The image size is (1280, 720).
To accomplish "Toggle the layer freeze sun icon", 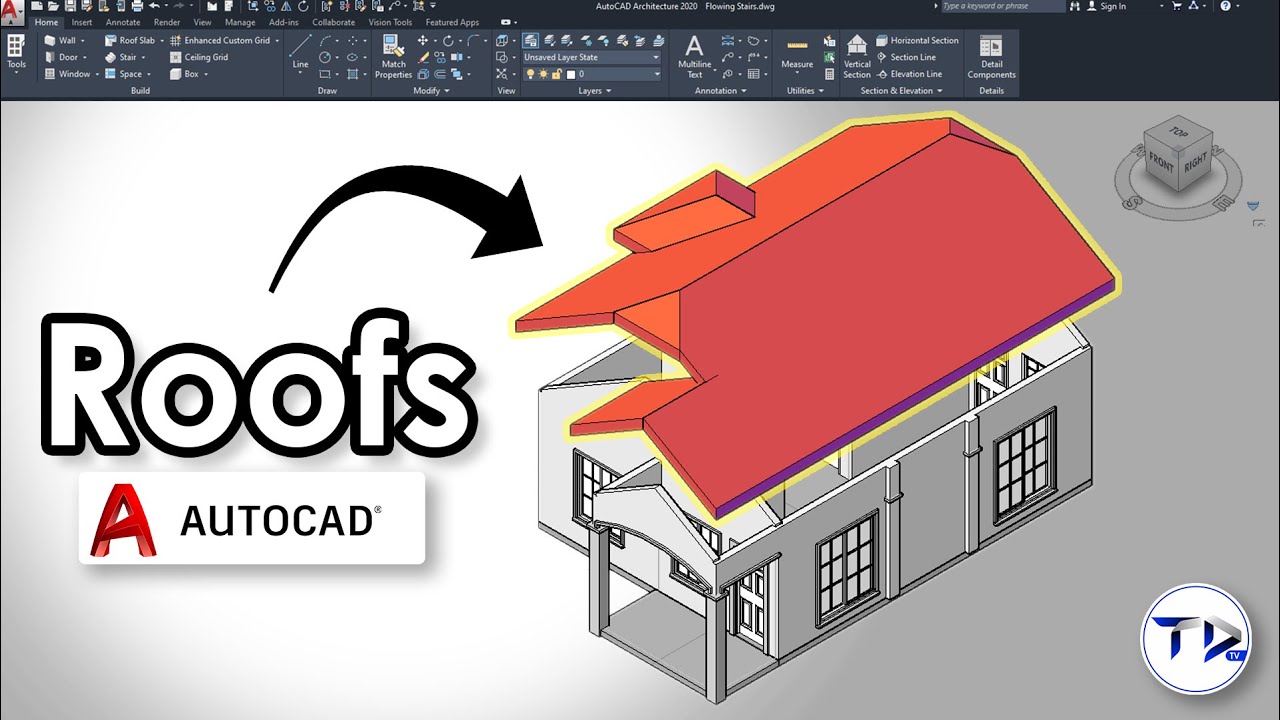I will [x=543, y=74].
